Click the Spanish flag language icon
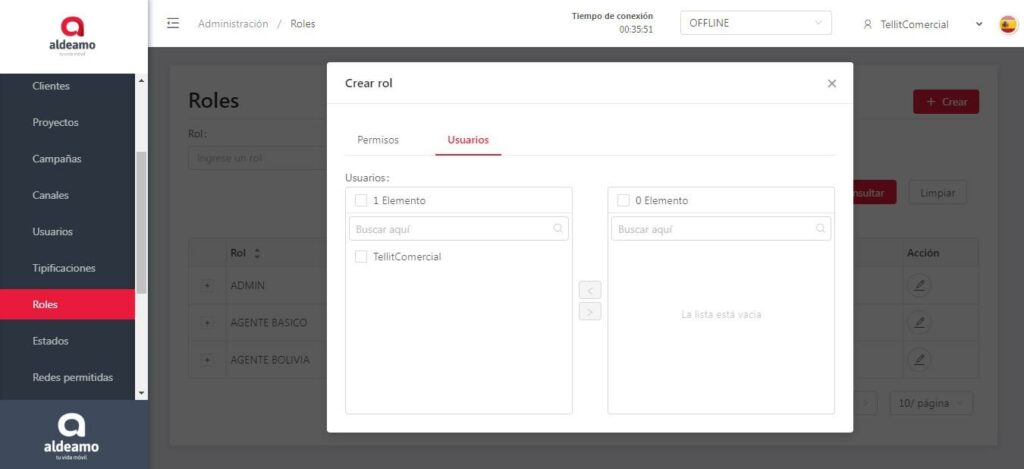This screenshot has width=1024, height=469. coord(1008,24)
